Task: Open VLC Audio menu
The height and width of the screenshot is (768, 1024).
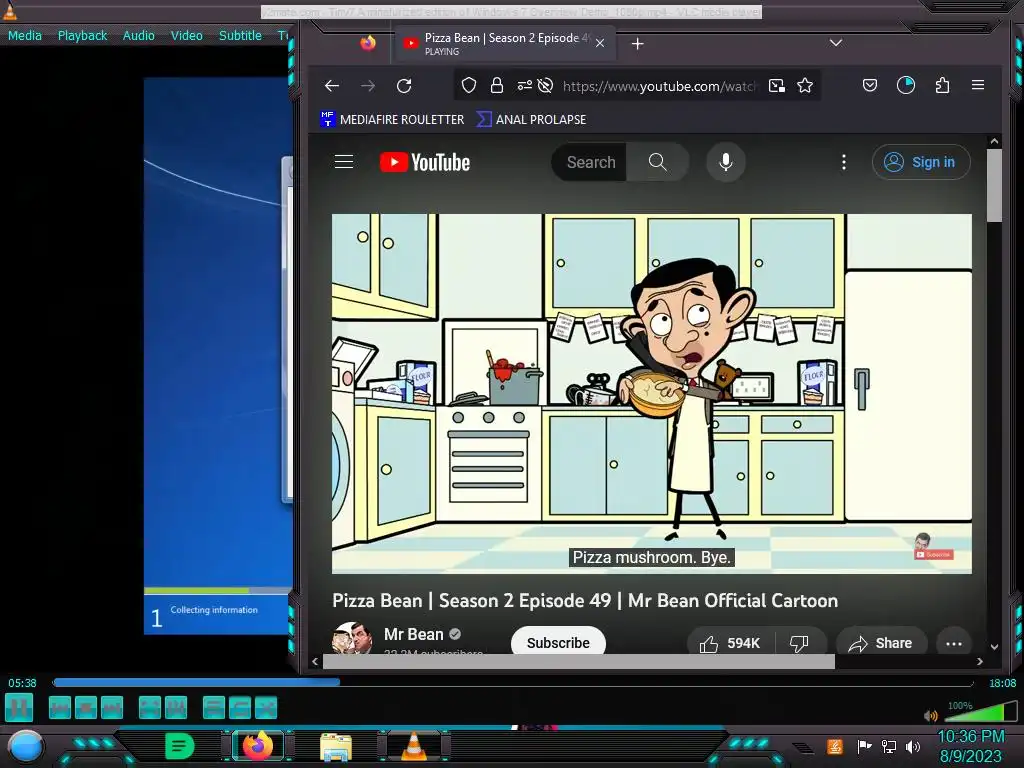Action: click(138, 35)
